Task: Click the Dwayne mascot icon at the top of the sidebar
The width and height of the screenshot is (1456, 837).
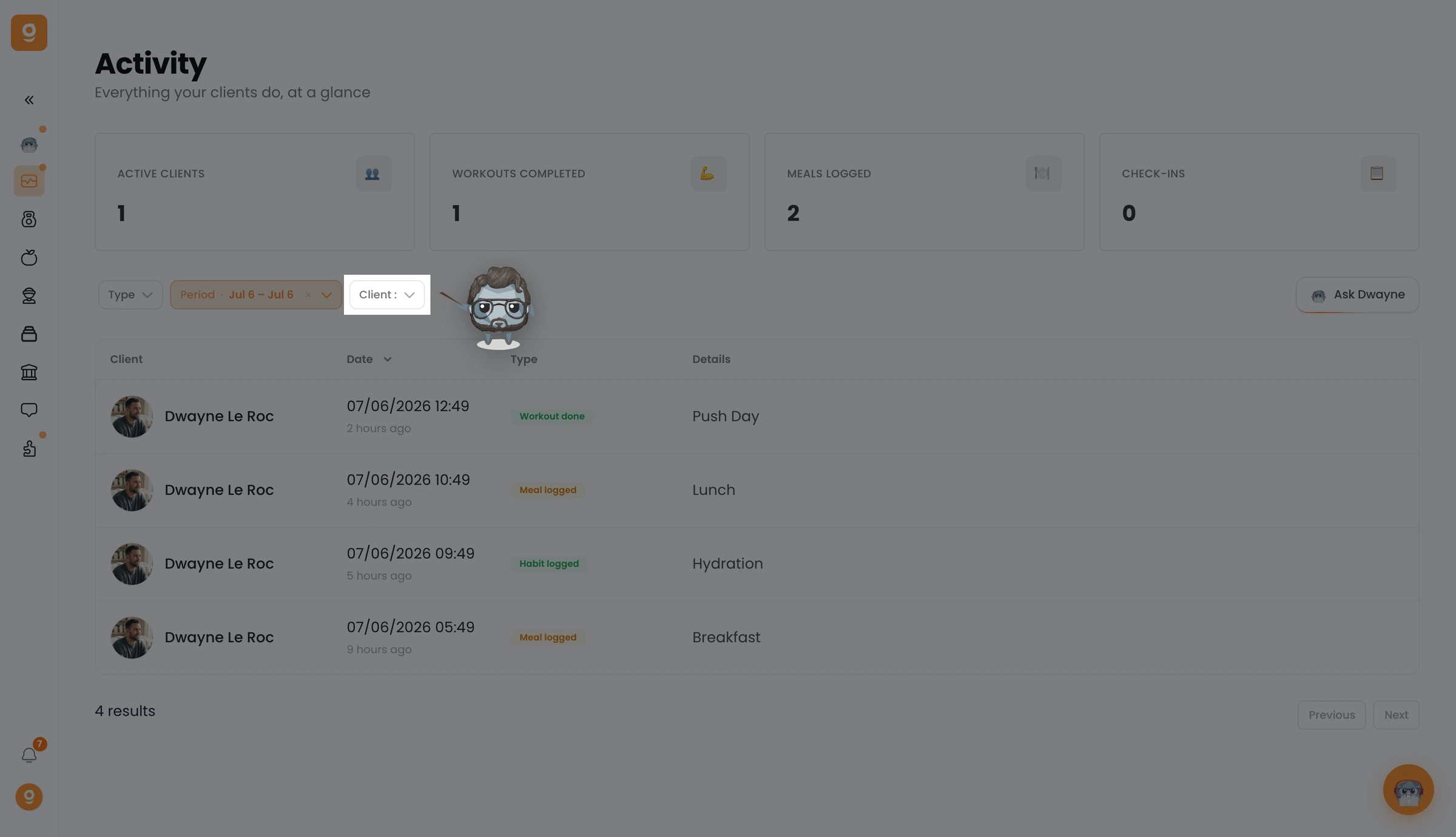Action: 29,144
